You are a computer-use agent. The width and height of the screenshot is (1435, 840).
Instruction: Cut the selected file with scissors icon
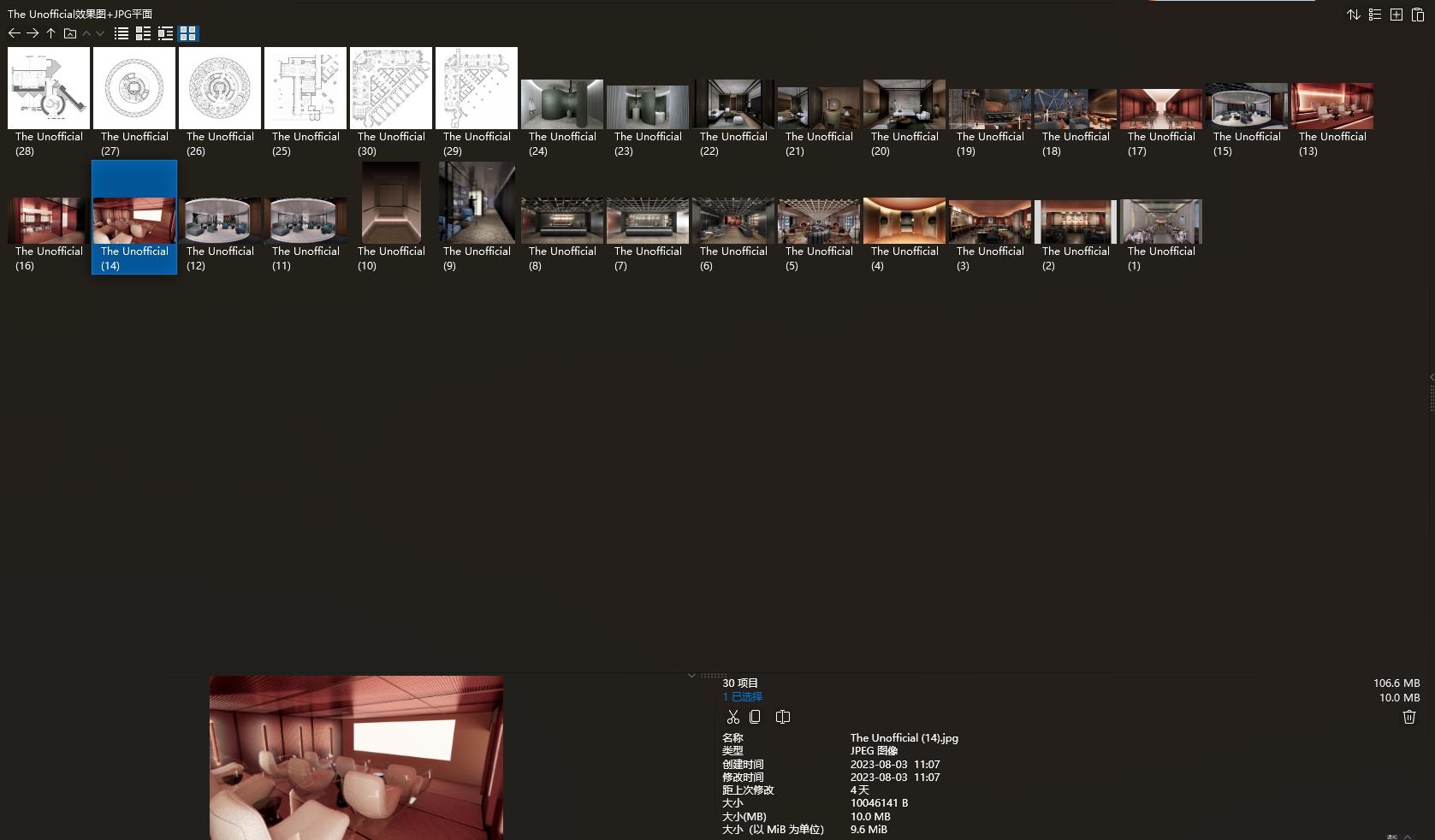[732, 717]
